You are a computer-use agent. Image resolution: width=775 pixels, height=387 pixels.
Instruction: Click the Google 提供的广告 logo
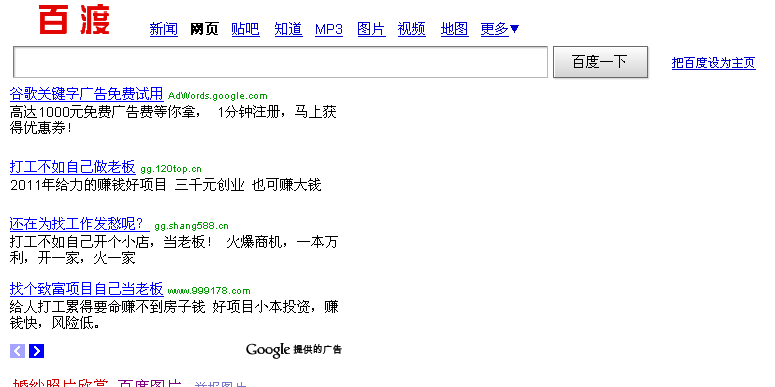tap(294, 350)
